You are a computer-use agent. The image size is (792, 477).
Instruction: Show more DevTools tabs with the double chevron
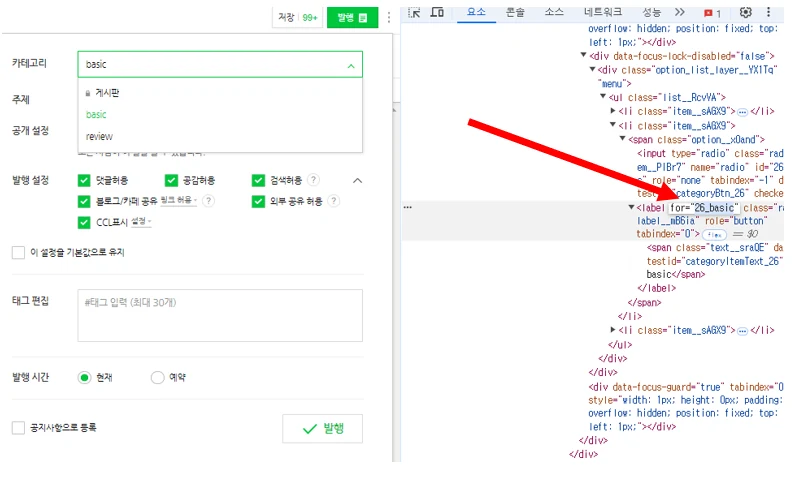680,12
